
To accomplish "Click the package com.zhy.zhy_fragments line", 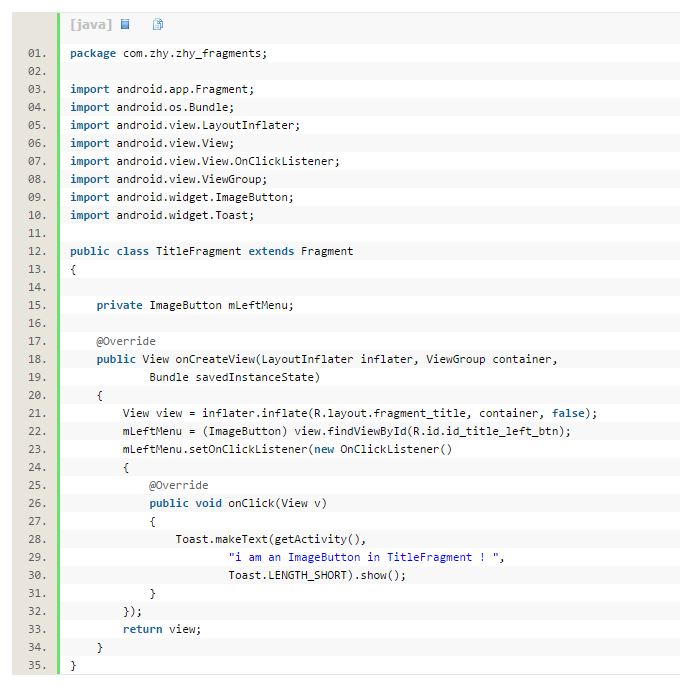I will 168,53.
